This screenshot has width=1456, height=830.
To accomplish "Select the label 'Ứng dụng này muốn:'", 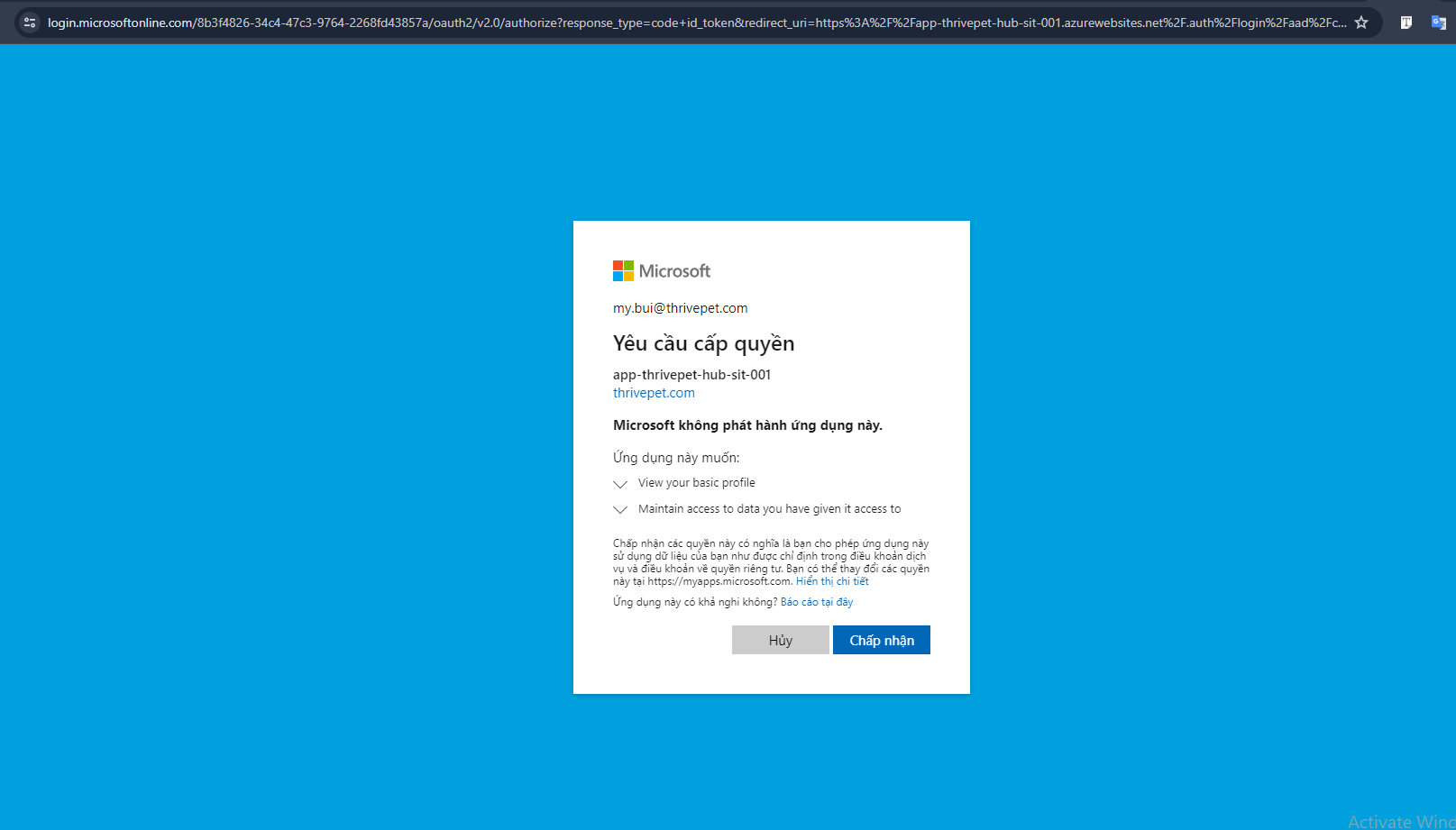I will pyautogui.click(x=676, y=458).
